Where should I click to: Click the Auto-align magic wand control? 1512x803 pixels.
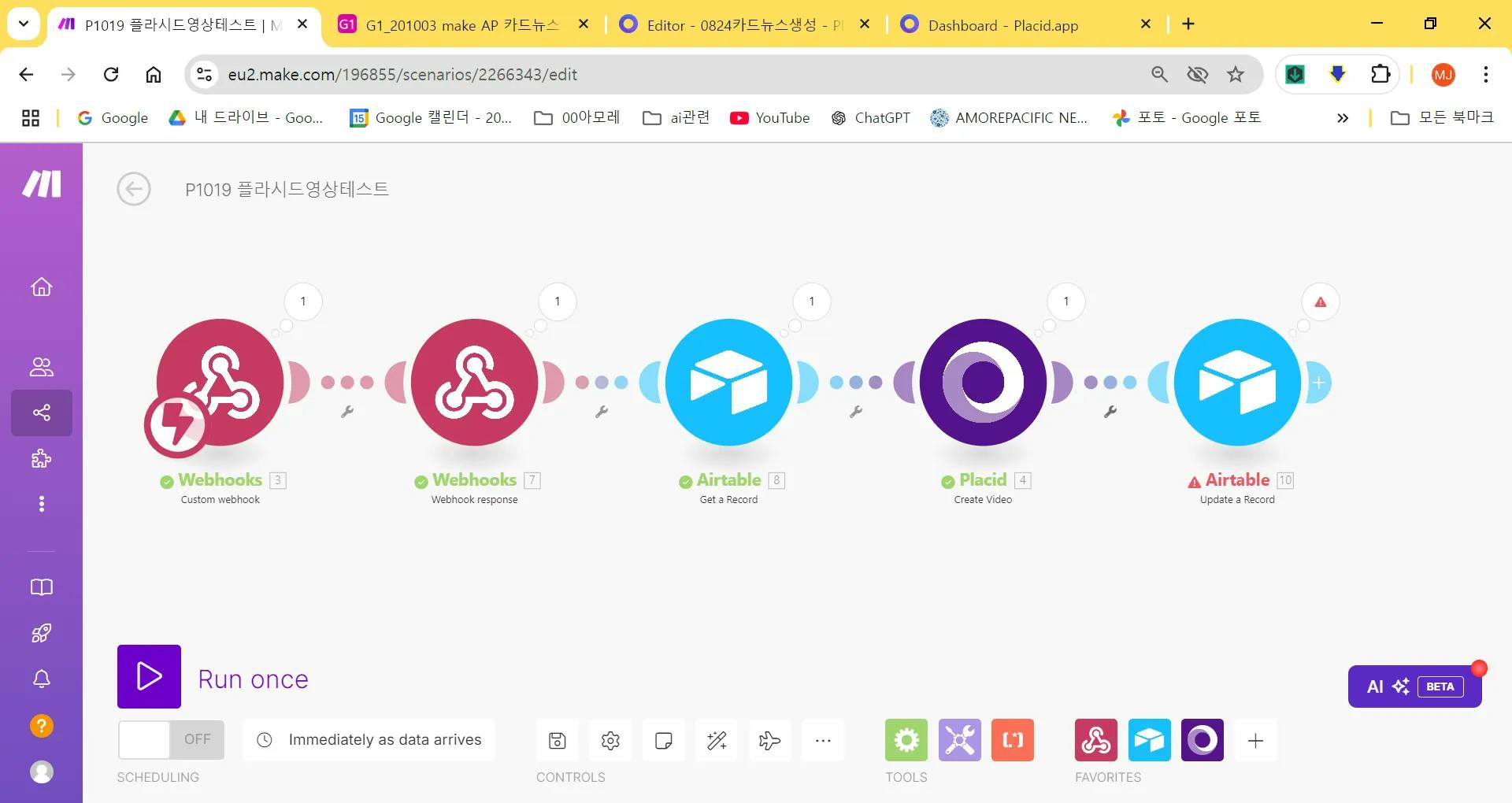pyautogui.click(x=717, y=740)
